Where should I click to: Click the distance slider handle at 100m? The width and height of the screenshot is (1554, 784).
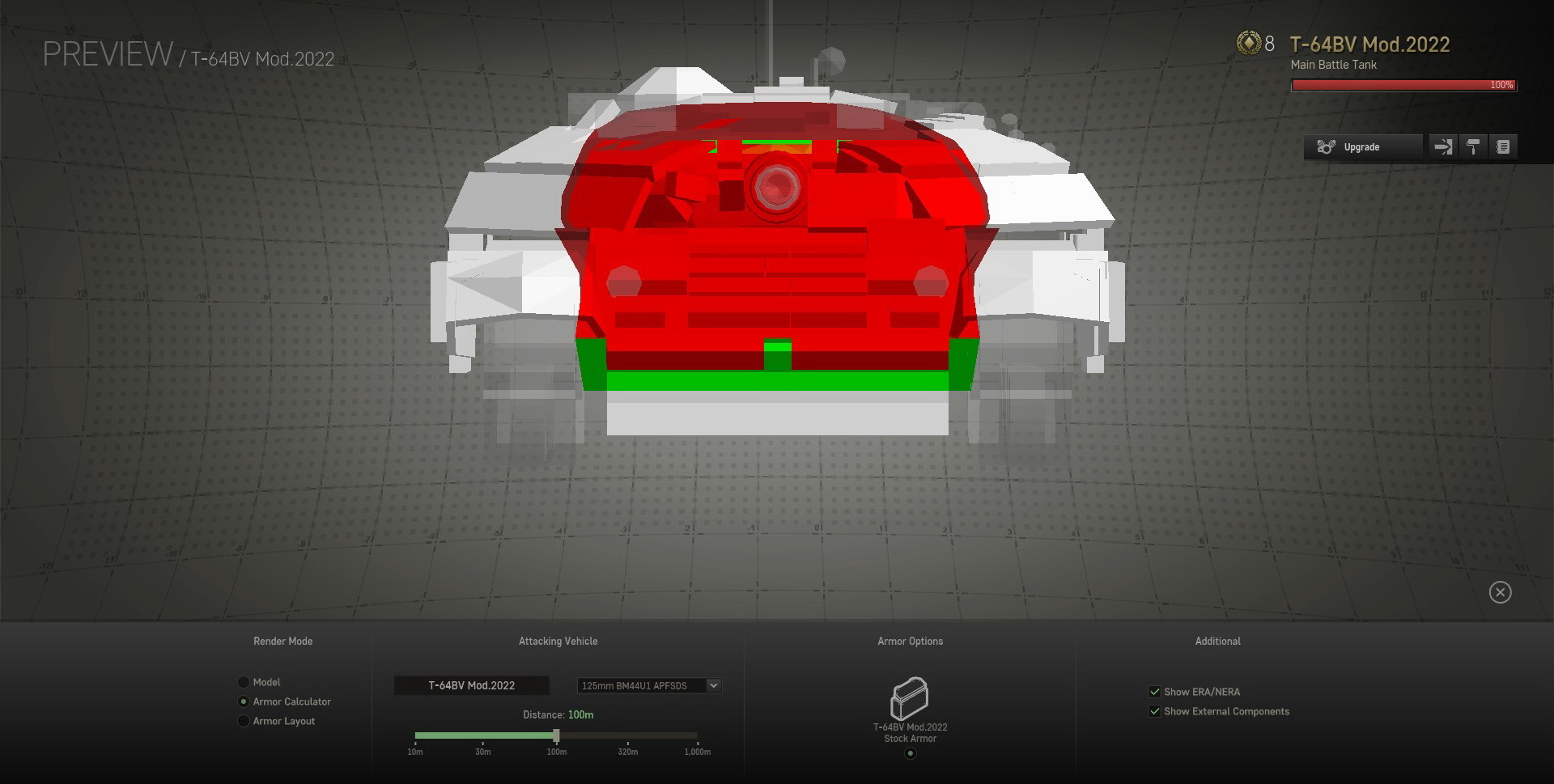[556, 735]
